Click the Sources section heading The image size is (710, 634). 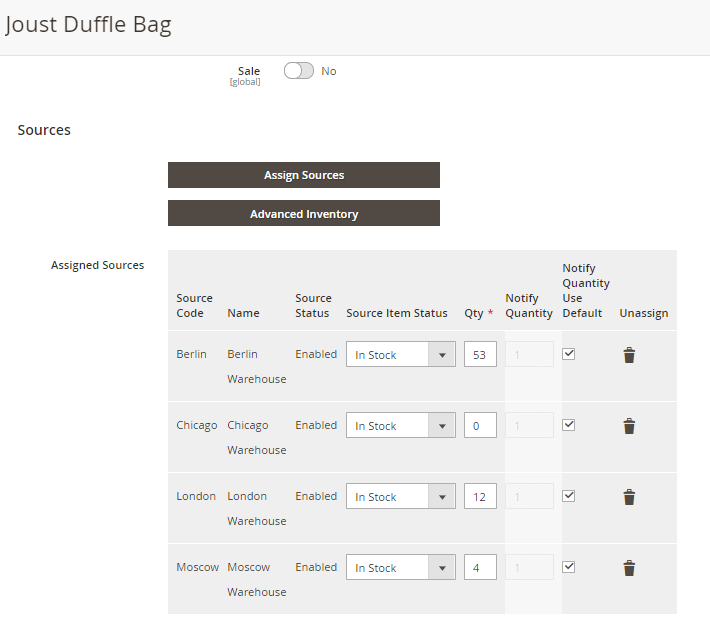[44, 130]
